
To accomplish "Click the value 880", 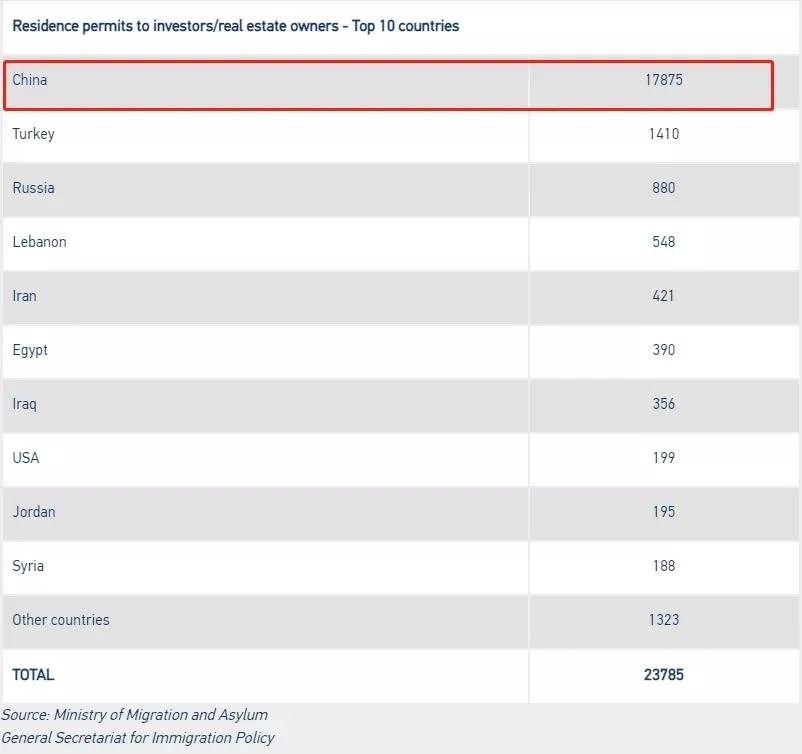I will click(x=663, y=188).
